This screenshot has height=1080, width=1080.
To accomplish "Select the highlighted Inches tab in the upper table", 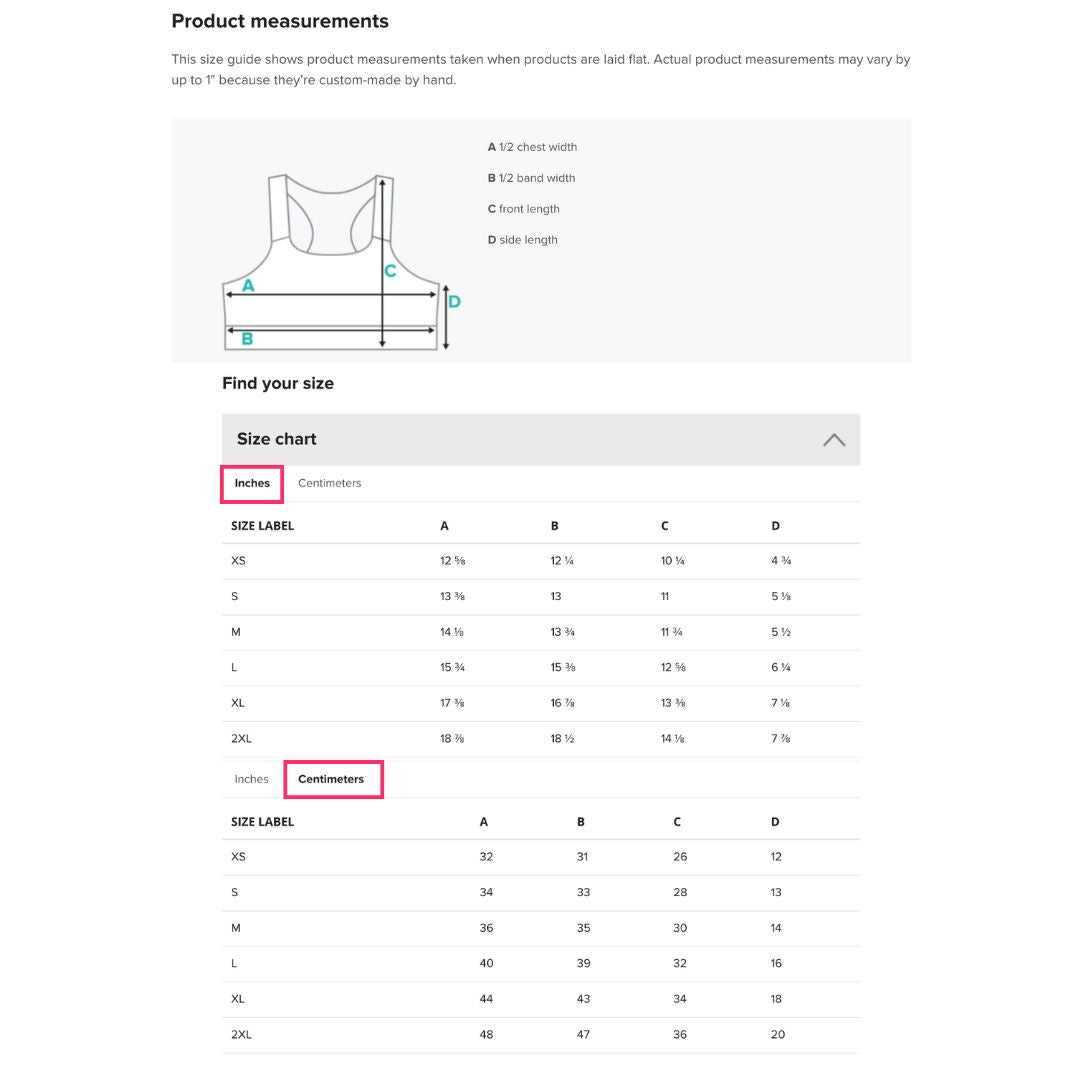I will tap(252, 483).
